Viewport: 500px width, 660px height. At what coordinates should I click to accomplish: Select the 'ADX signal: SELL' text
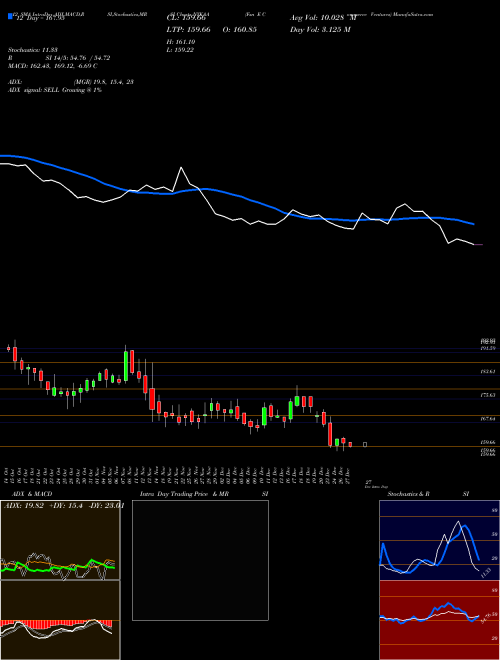point(34,90)
